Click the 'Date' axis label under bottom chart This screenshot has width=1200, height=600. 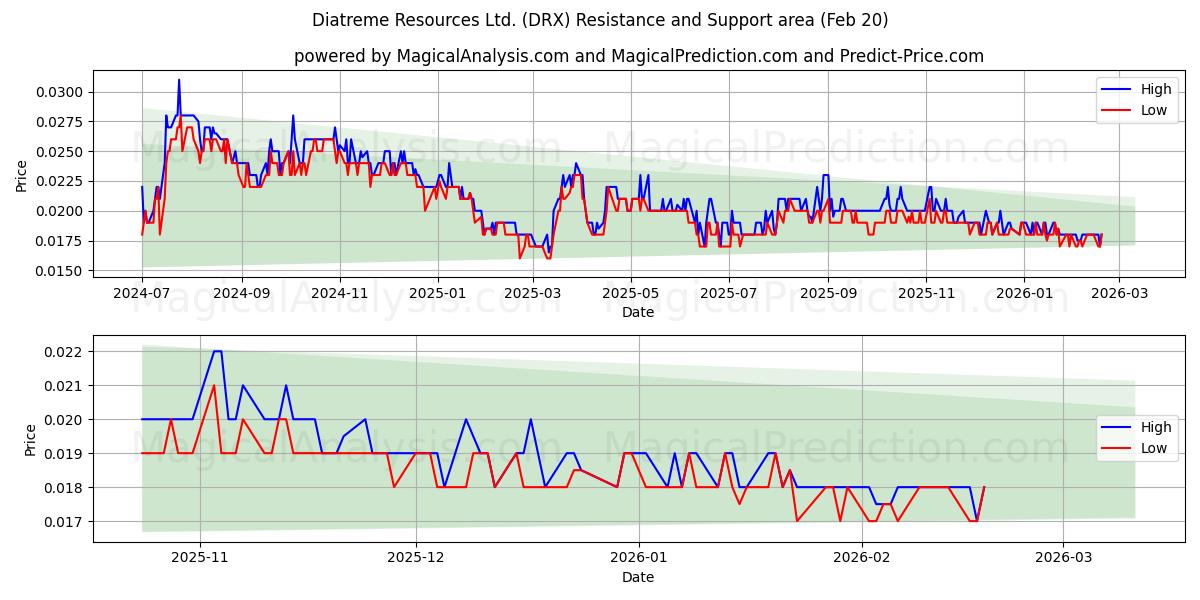pyautogui.click(x=638, y=577)
